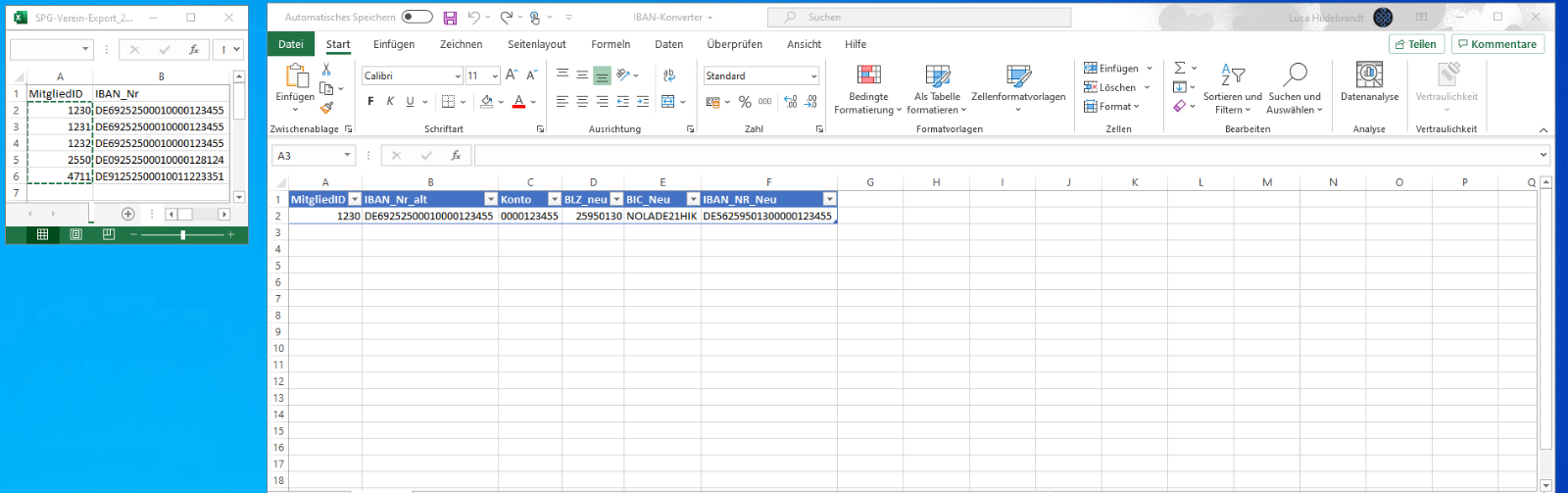Open filter dropdown on MitgliedID header
Screen dimensions: 1568x493
pos(355,199)
